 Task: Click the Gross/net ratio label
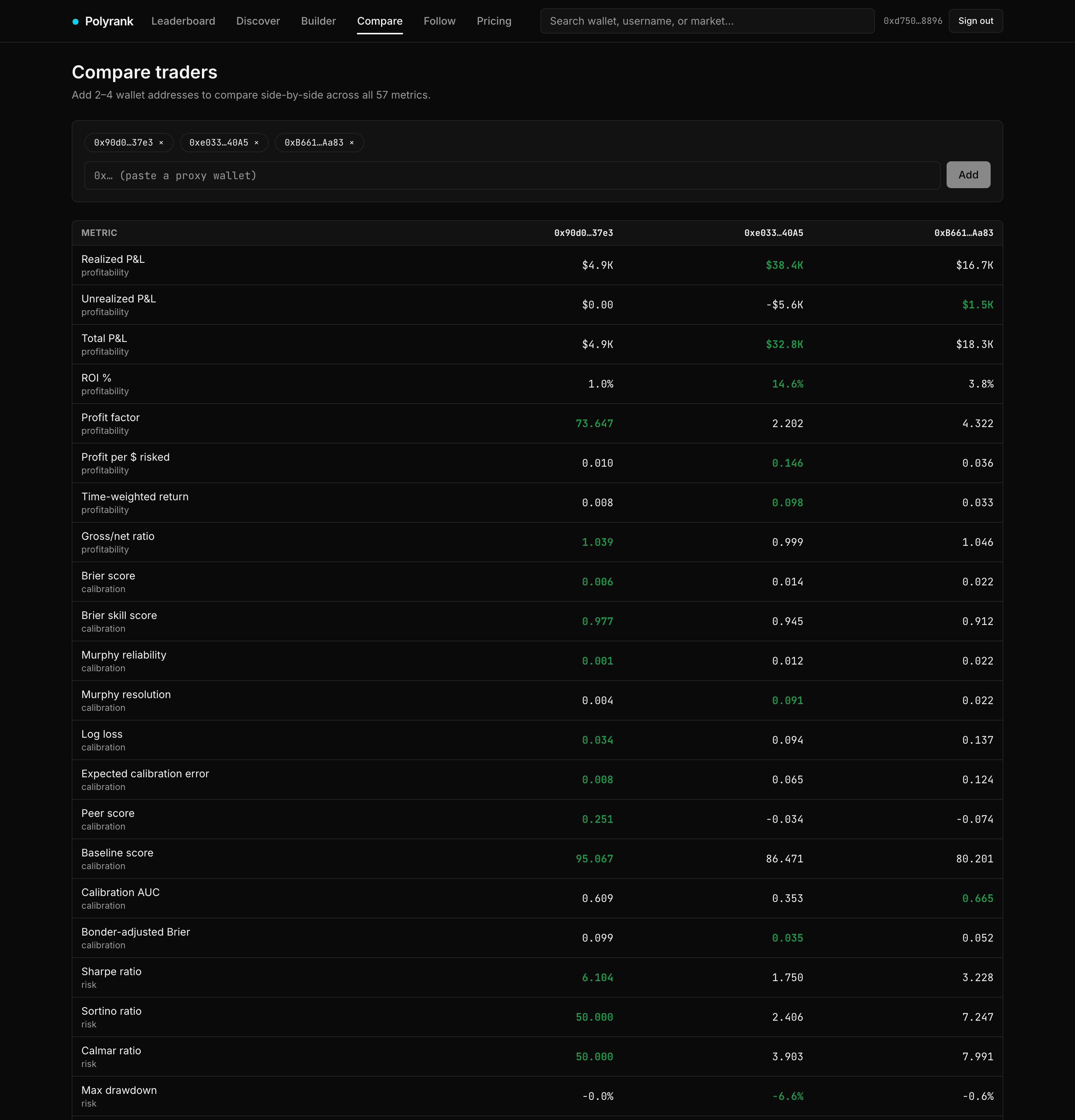pos(118,536)
